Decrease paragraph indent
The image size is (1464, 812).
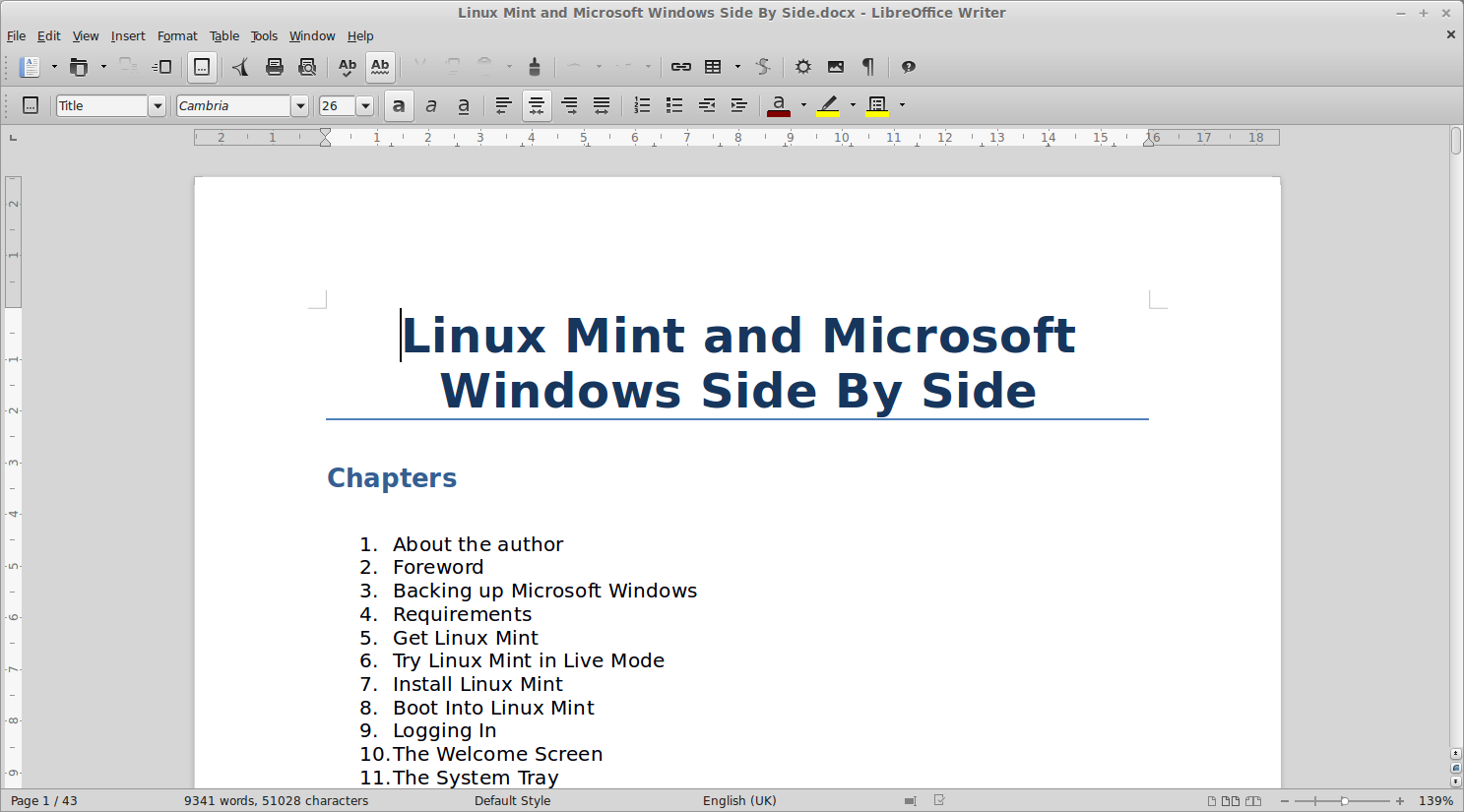tap(707, 105)
